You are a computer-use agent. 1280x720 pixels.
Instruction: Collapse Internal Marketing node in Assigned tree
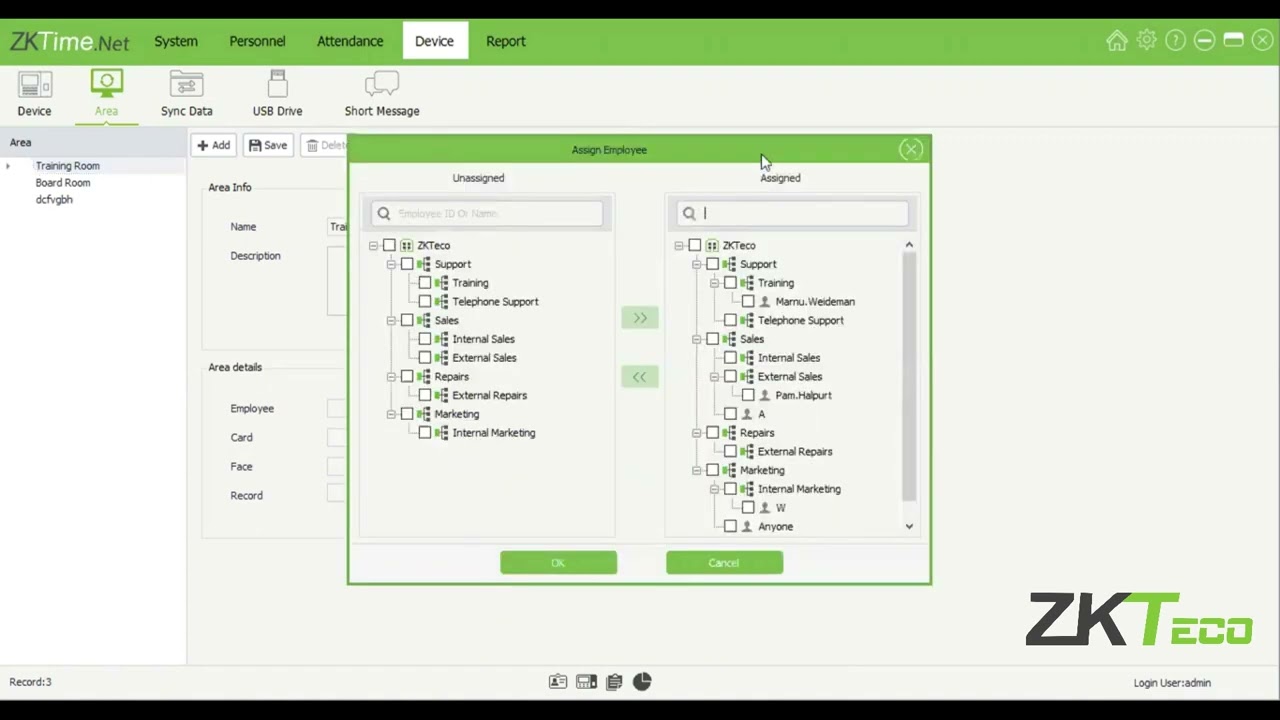(715, 489)
